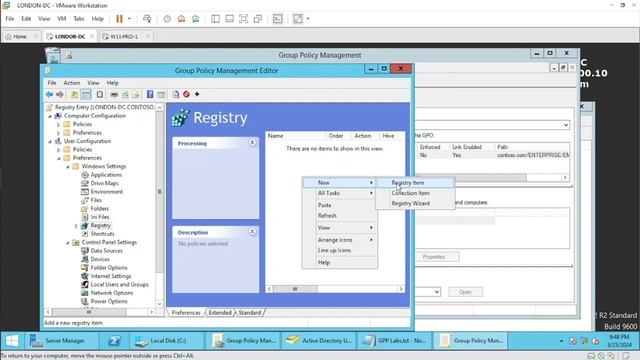
Task: Select Applications in Windows Settings tree
Action: 106,175
